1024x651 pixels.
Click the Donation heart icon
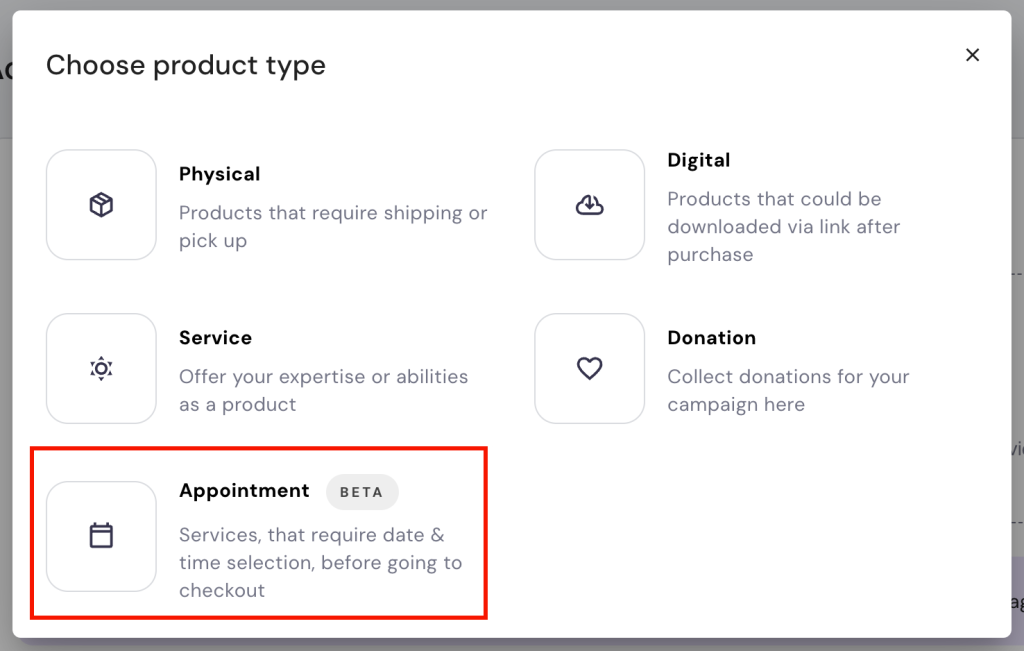[x=589, y=368]
